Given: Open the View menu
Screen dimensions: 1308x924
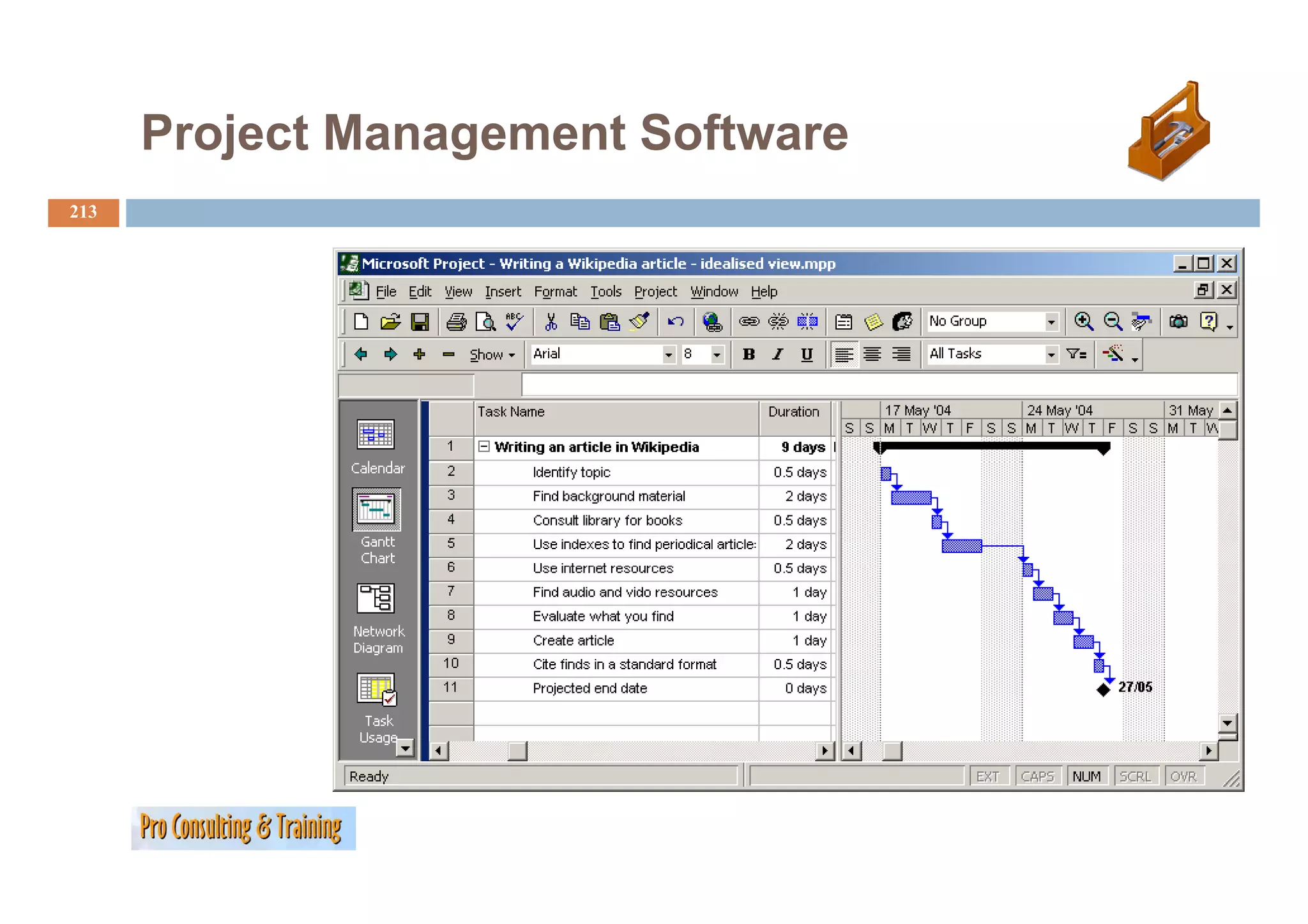Looking at the screenshot, I should (x=458, y=292).
